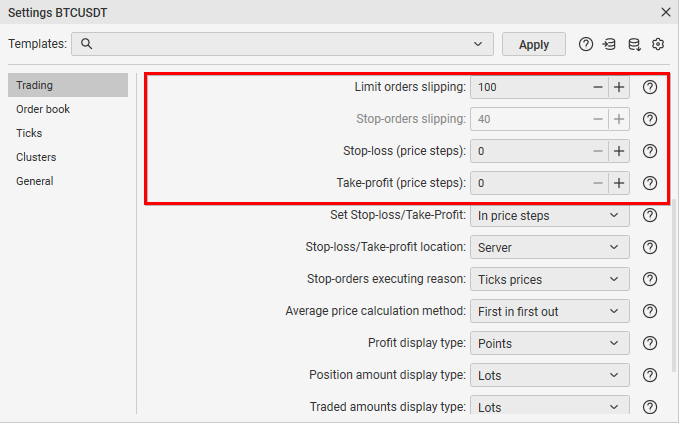
Task: Open the Templates dropdown arrow
Action: (478, 44)
